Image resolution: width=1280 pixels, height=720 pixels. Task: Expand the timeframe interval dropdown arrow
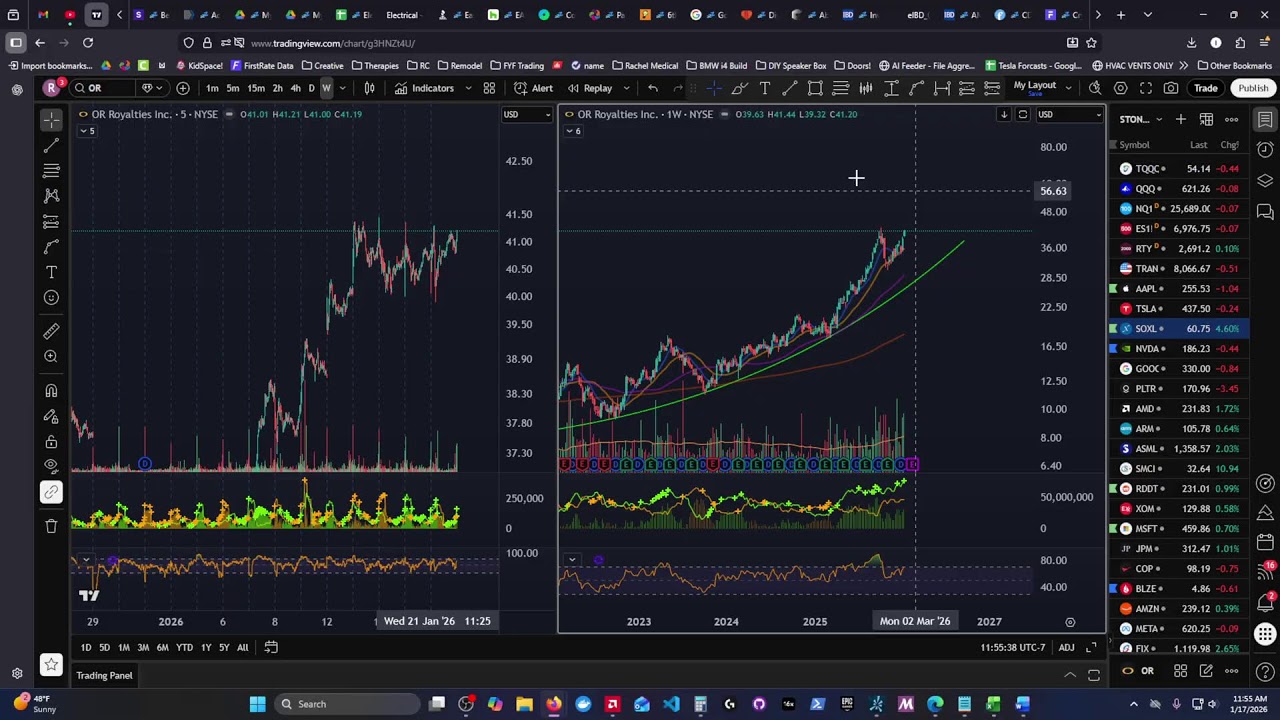(x=343, y=88)
